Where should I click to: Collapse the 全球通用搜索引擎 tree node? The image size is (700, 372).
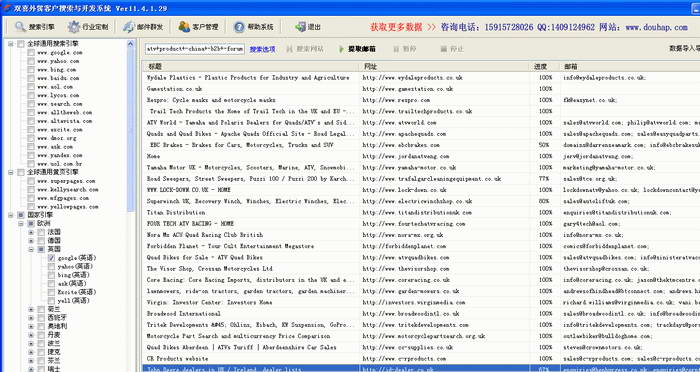pos(11,44)
